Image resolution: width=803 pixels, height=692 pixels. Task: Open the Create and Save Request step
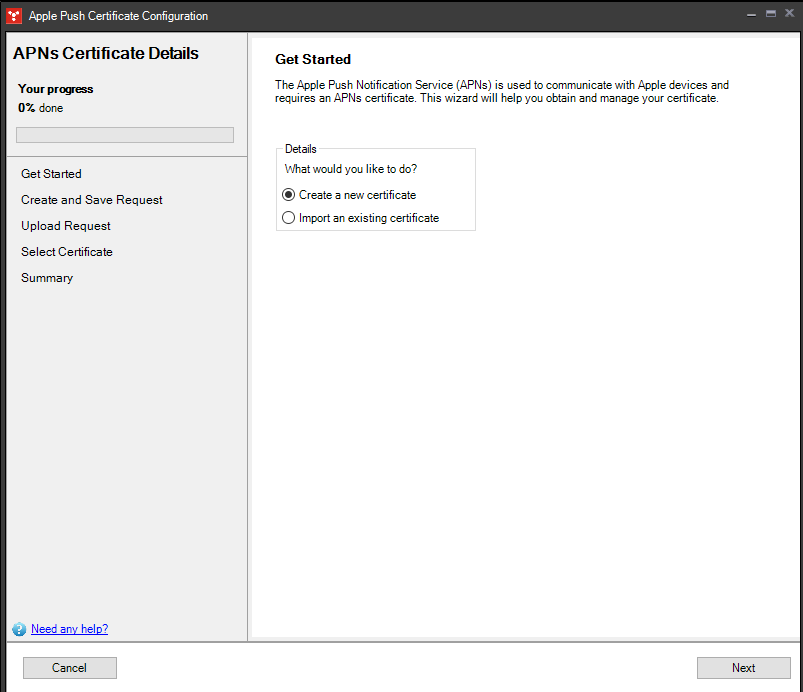pos(91,199)
